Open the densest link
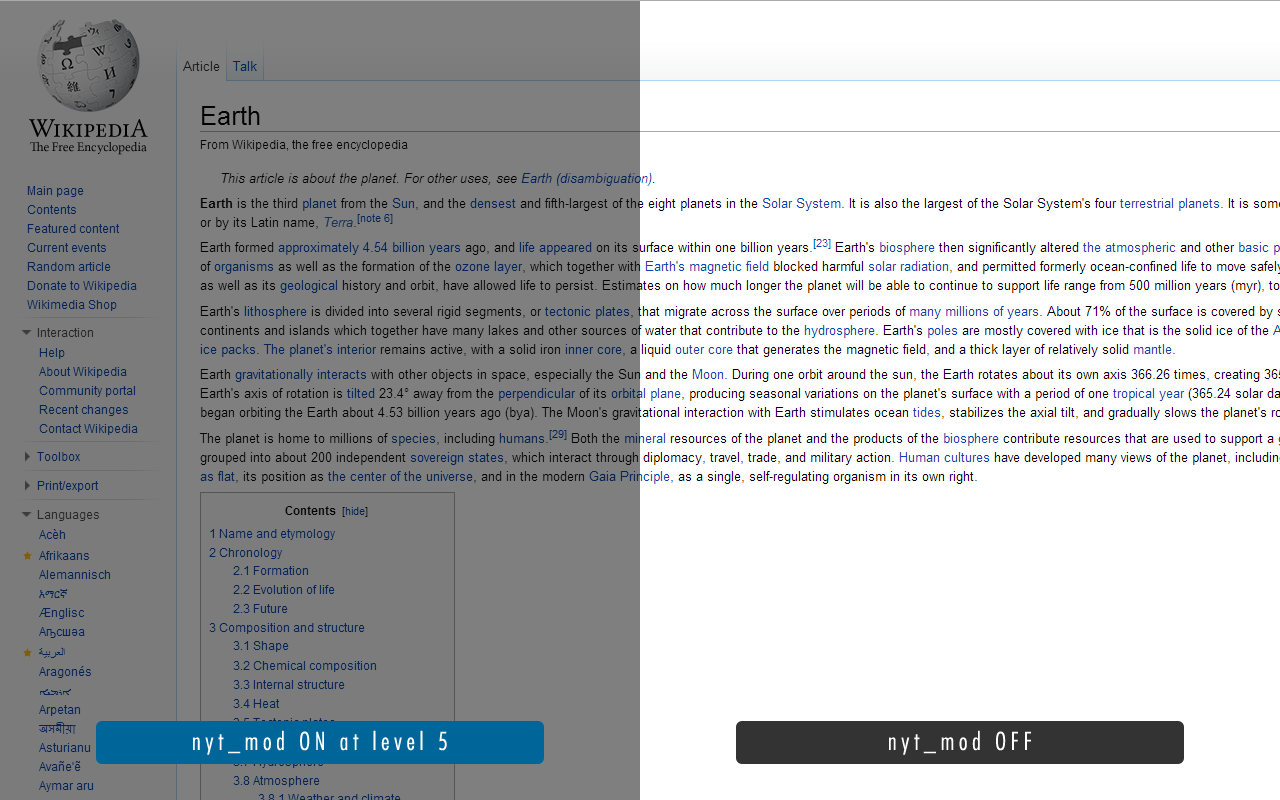The width and height of the screenshot is (1280, 800). tap(493, 204)
